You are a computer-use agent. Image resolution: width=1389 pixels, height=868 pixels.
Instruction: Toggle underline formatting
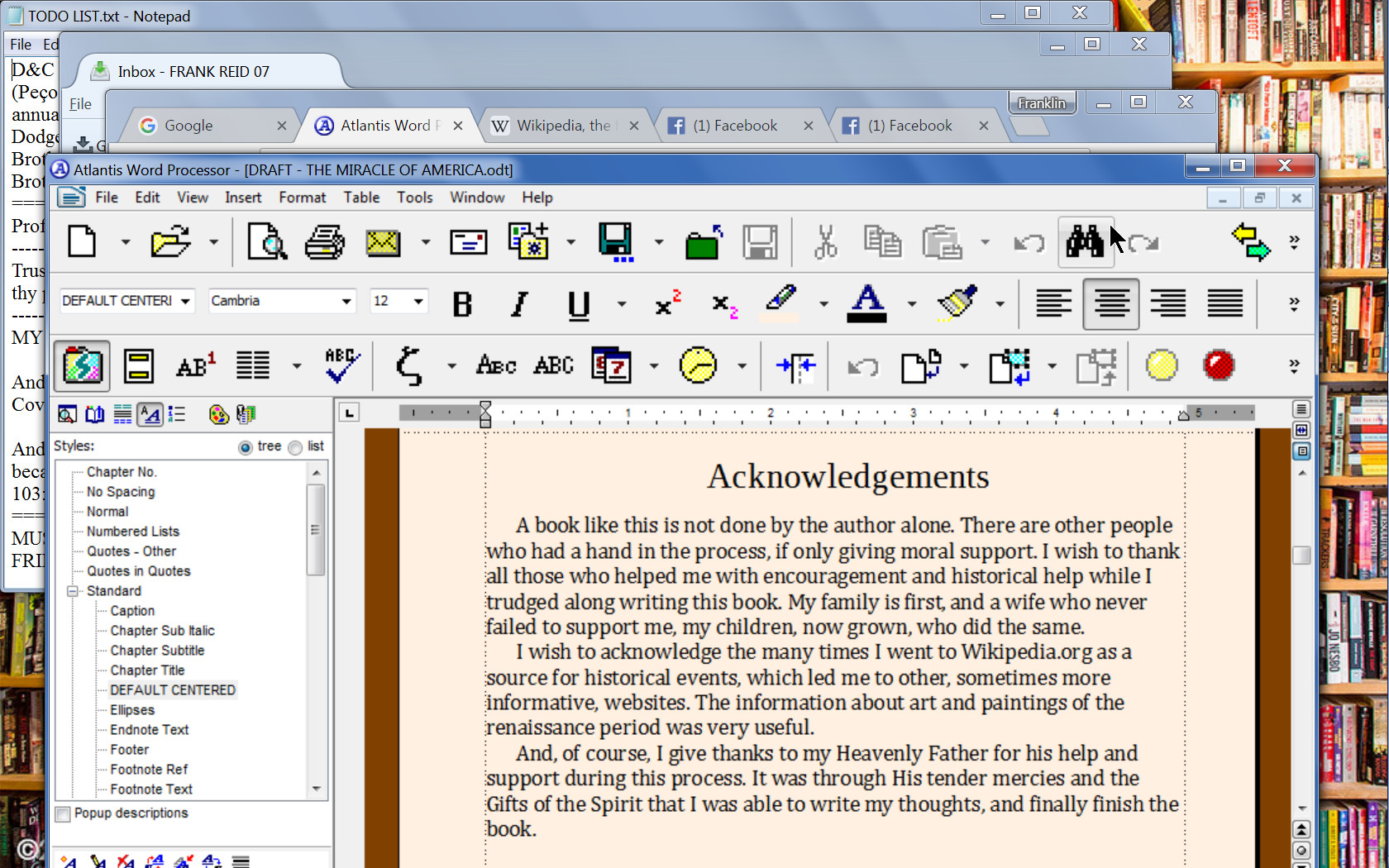pos(577,303)
